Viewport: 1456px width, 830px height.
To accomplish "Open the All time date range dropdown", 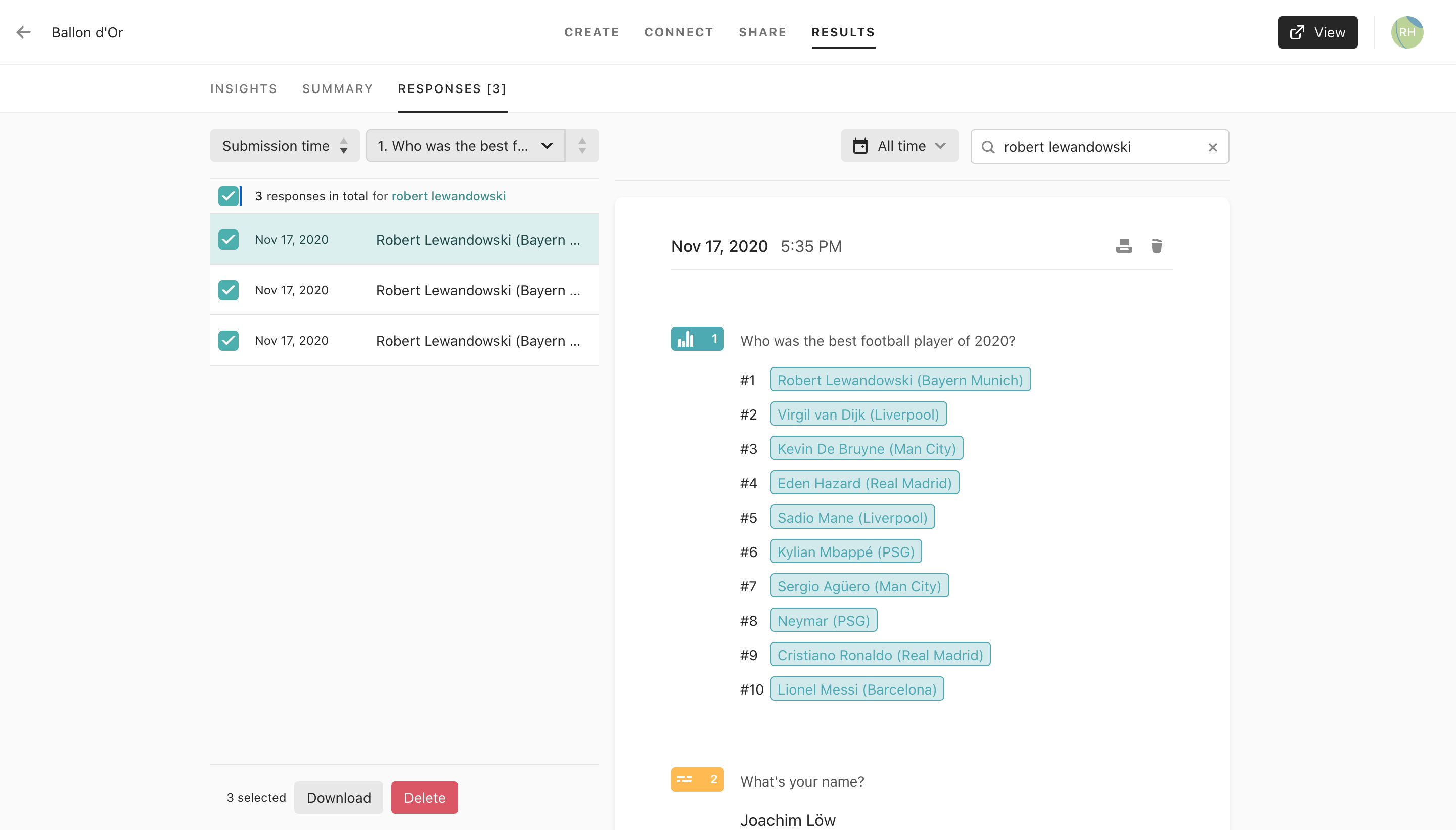I will click(899, 146).
